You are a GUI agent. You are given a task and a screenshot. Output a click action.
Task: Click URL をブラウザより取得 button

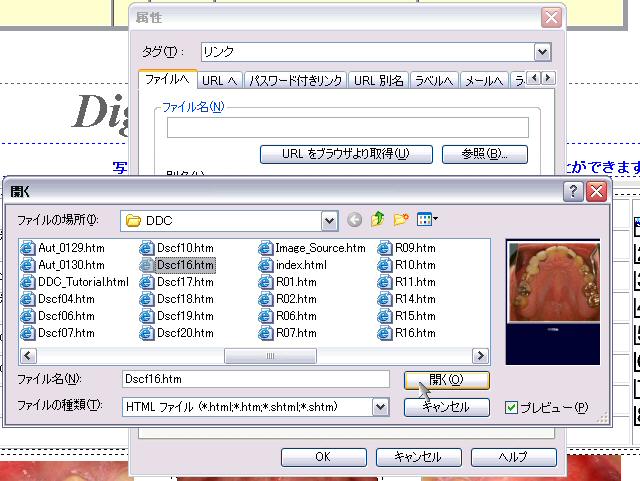pos(346,154)
